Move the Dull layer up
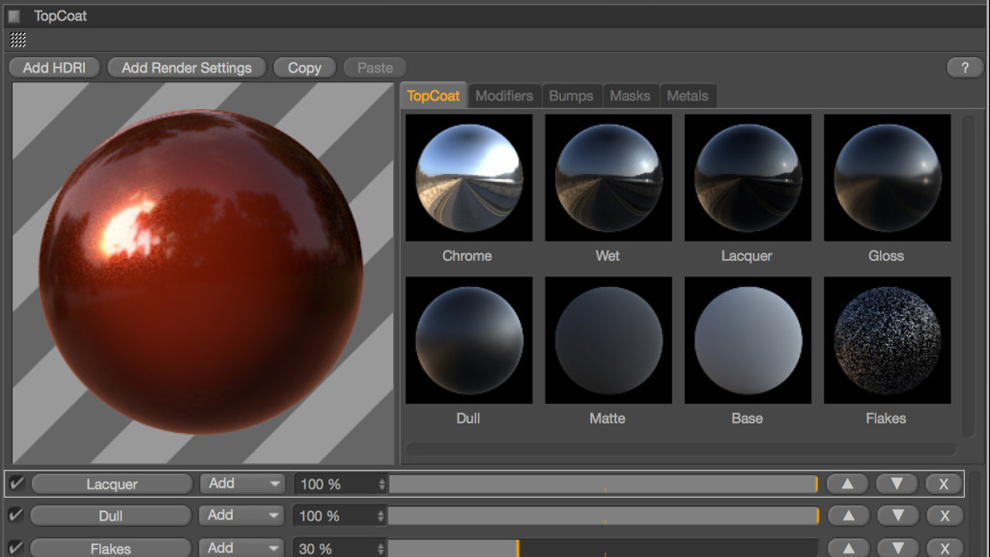Image resolution: width=990 pixels, height=557 pixels. (849, 515)
